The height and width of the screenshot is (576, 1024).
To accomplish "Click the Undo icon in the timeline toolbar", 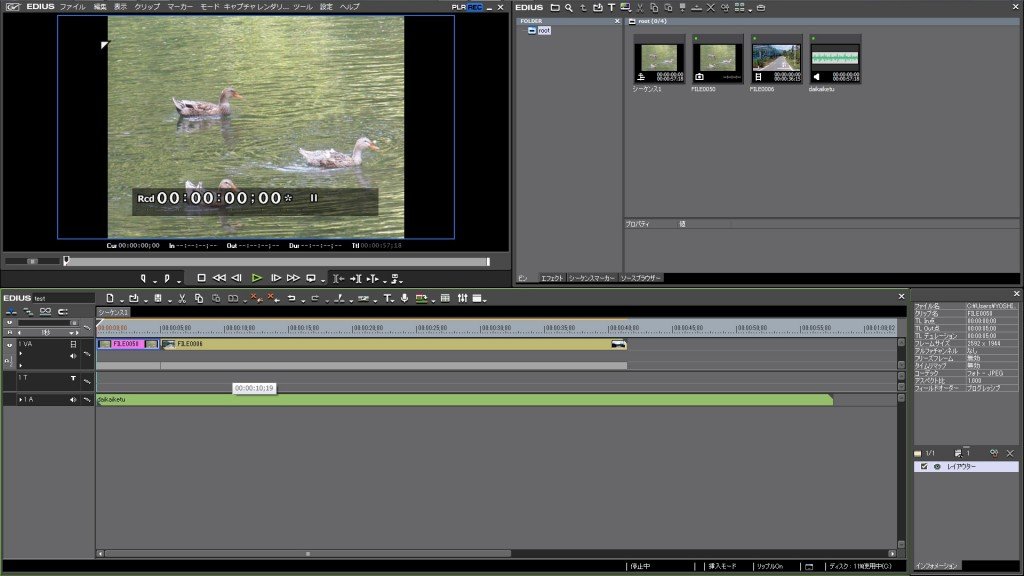I will click(x=291, y=298).
